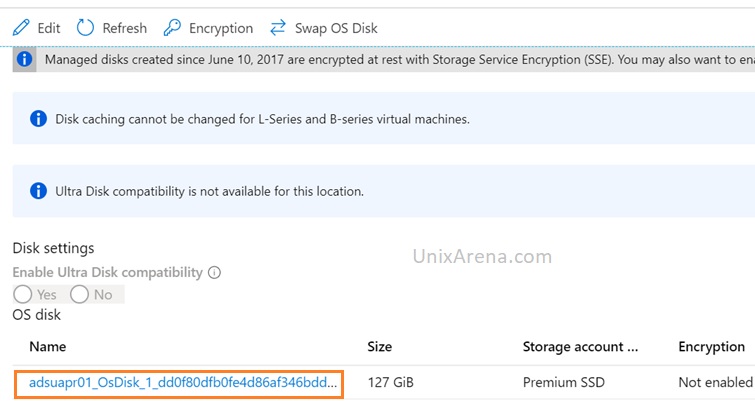Click the Storage account column header
The image size is (755, 409).
click(x=580, y=347)
